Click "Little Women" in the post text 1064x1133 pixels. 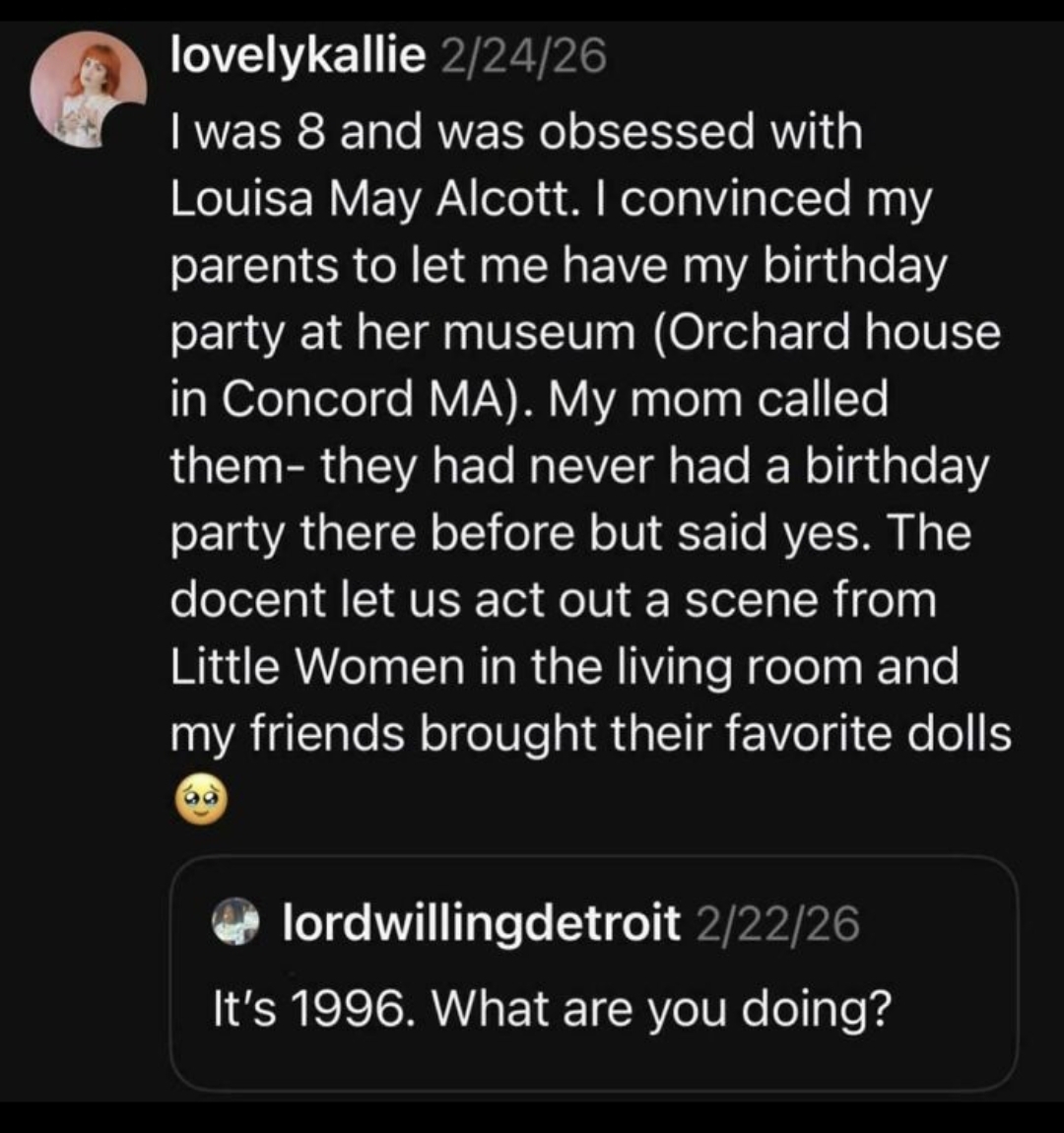318,666
